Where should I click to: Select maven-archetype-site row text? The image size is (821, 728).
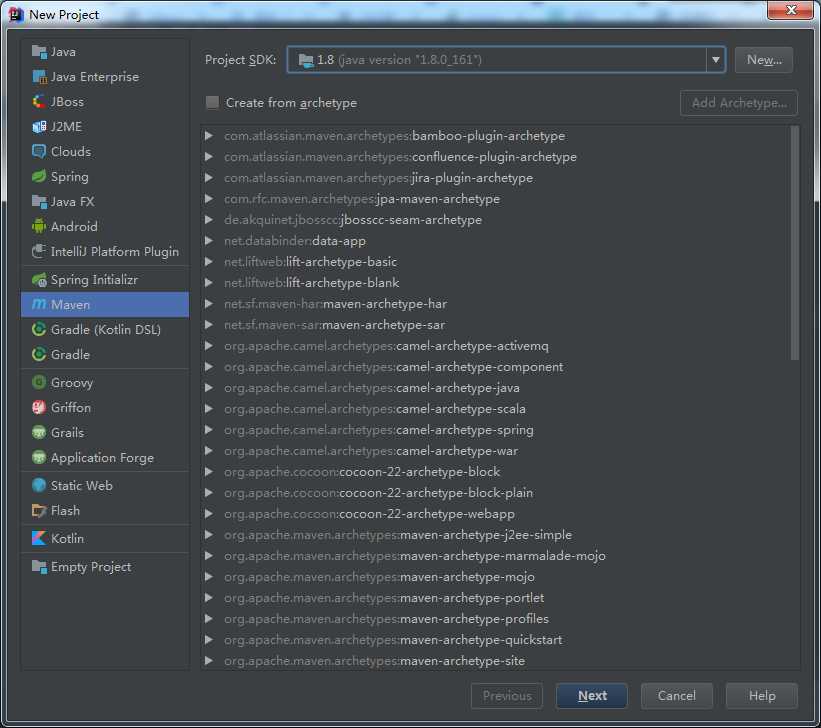(374, 661)
